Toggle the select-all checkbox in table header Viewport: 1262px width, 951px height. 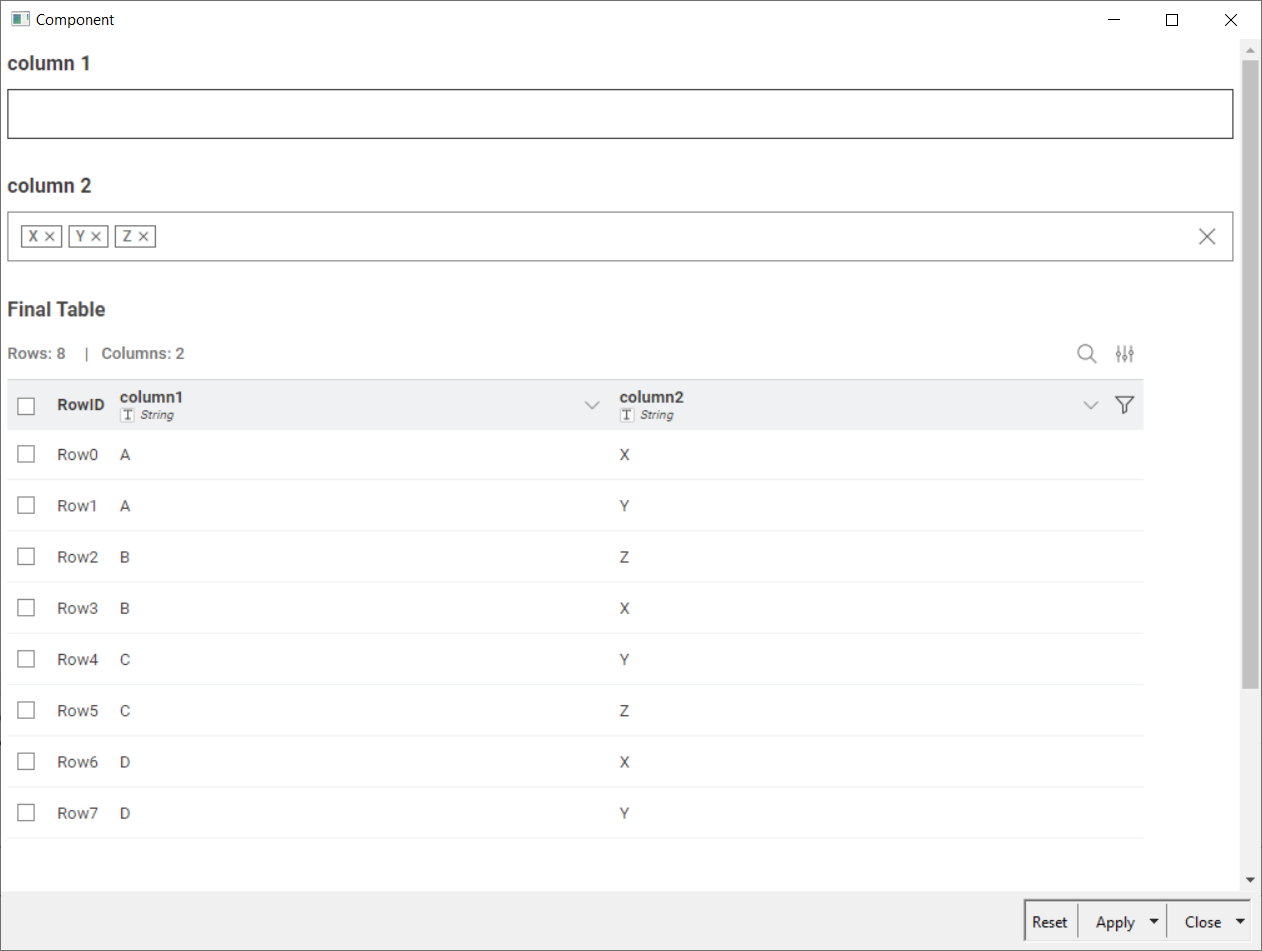26,406
